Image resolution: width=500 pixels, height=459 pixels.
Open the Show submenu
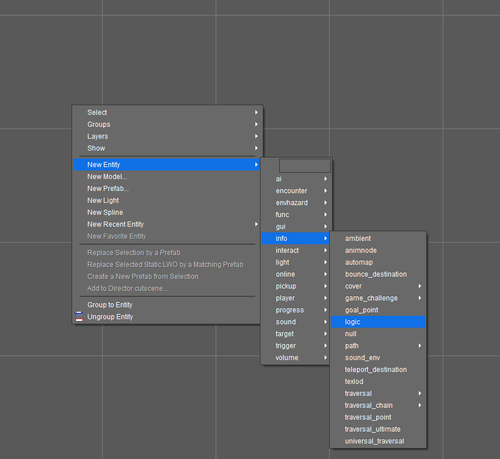coord(166,148)
